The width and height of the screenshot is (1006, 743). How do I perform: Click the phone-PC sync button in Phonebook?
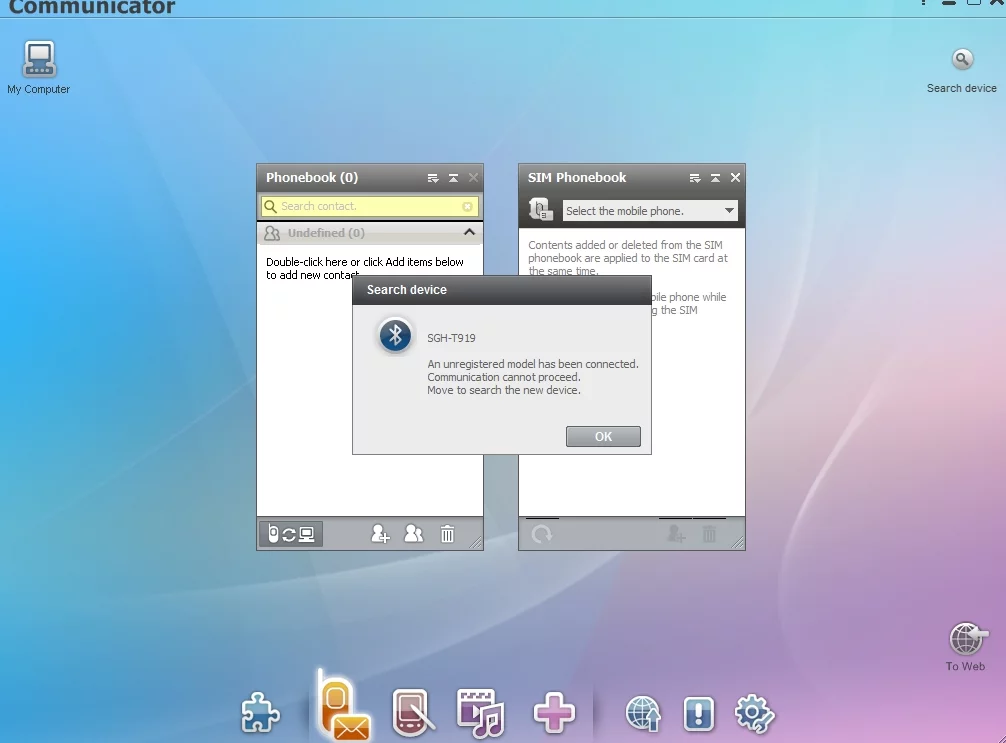(291, 534)
